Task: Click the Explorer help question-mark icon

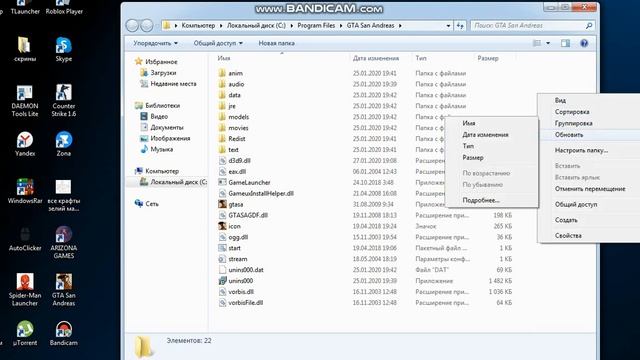Action: pyautogui.click(x=584, y=43)
